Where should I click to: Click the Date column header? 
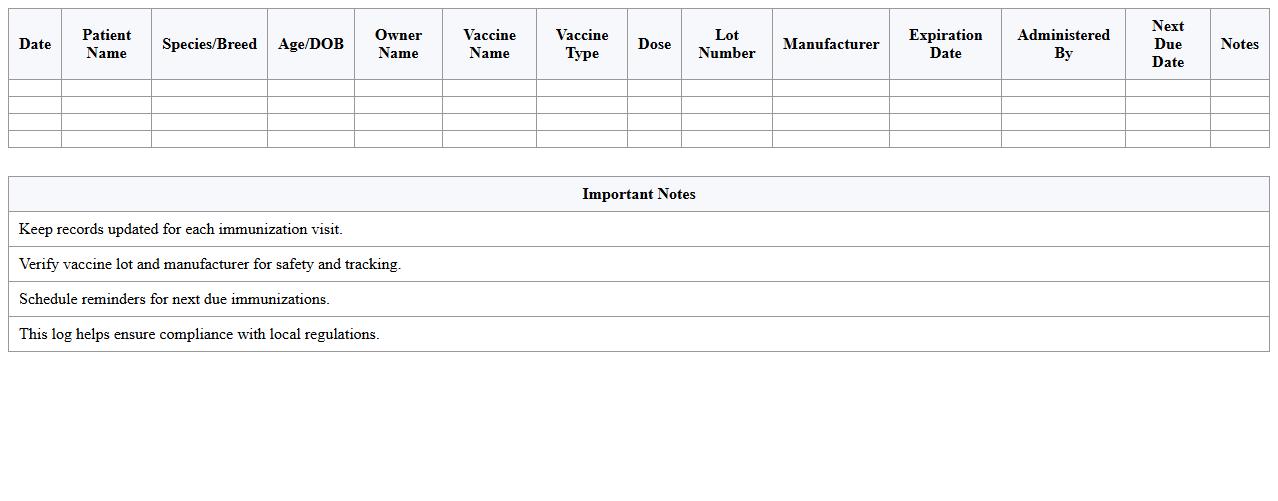(x=35, y=44)
